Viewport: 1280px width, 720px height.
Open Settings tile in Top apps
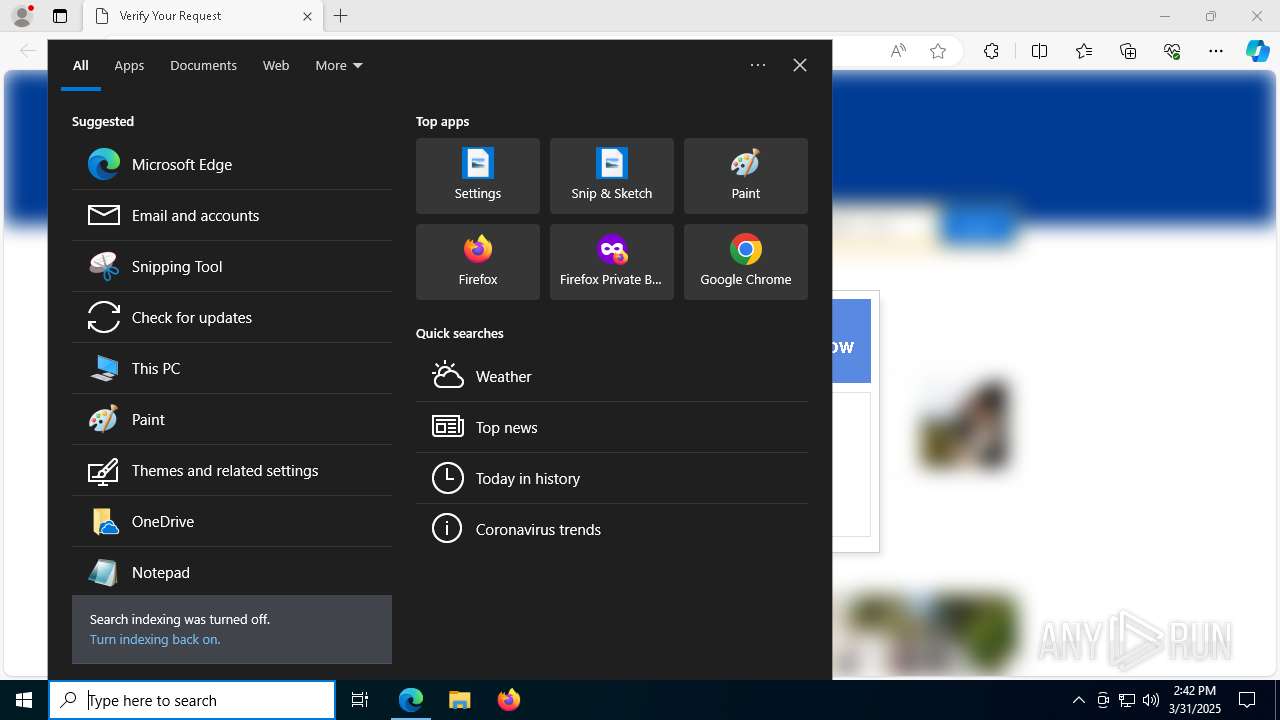478,176
